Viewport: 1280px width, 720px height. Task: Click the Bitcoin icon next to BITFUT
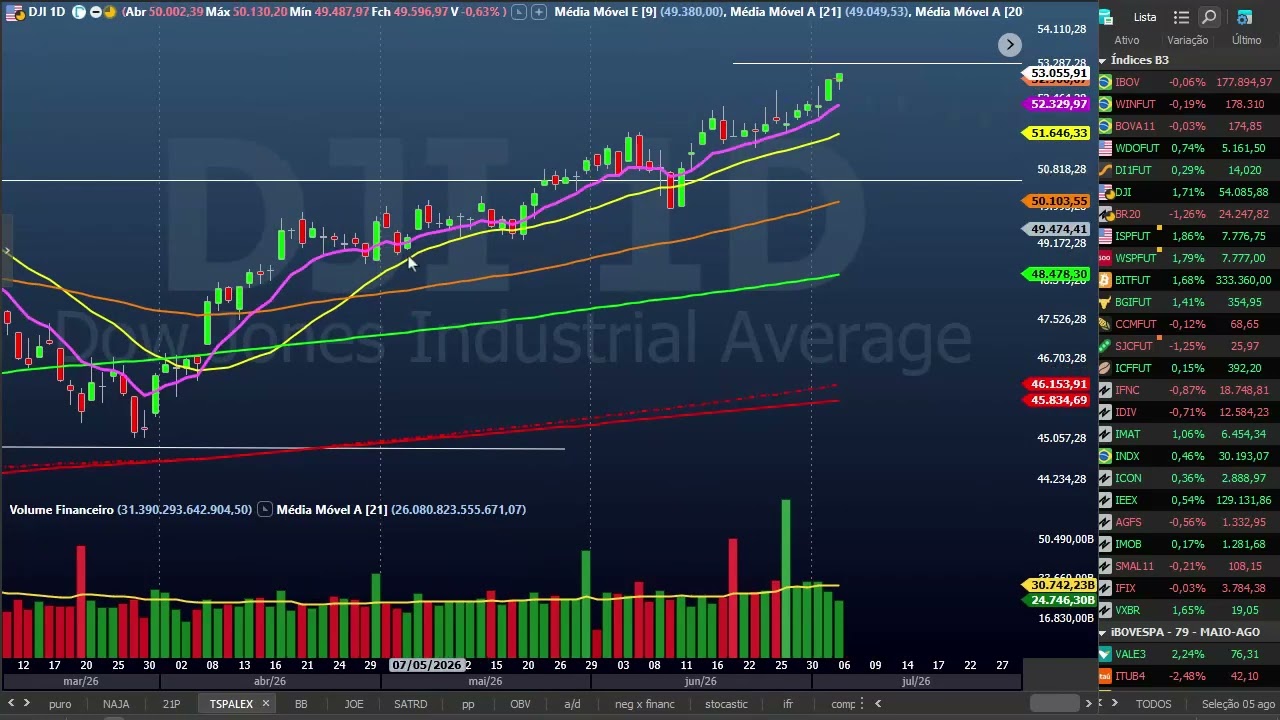[1105, 280]
